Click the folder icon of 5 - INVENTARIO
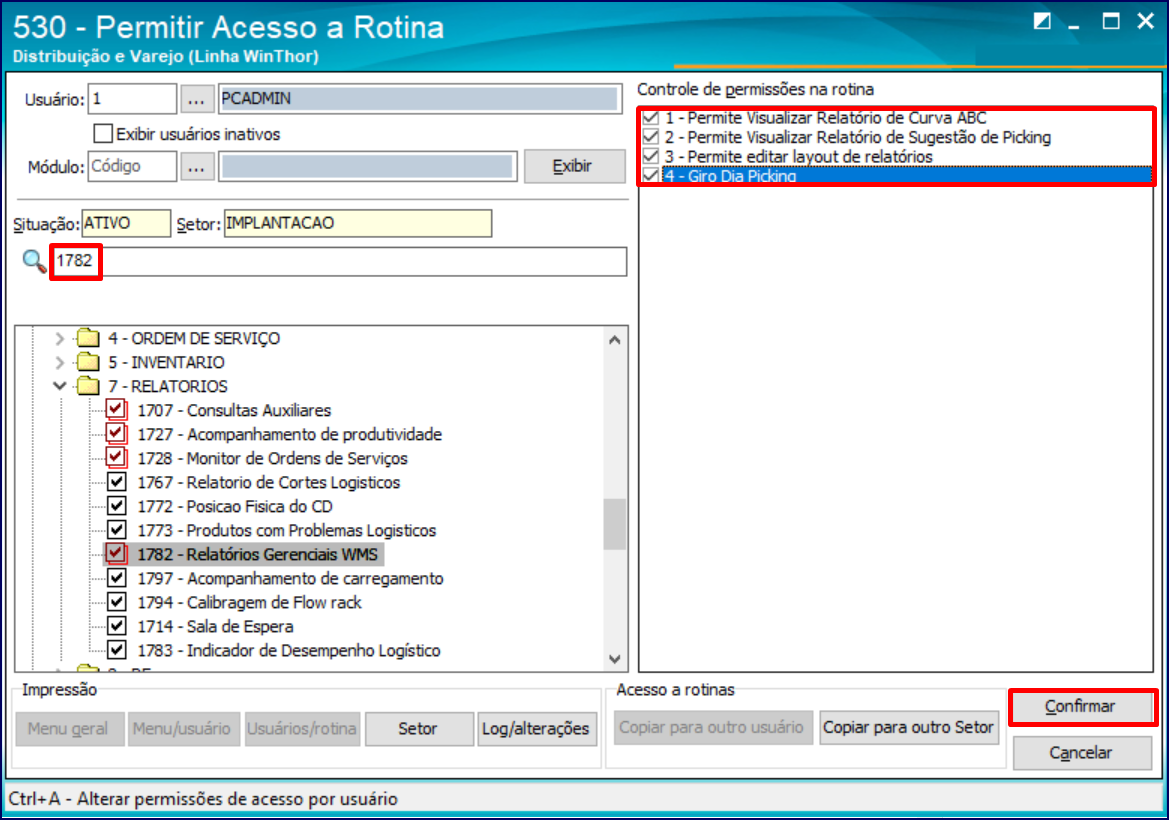 (88, 362)
